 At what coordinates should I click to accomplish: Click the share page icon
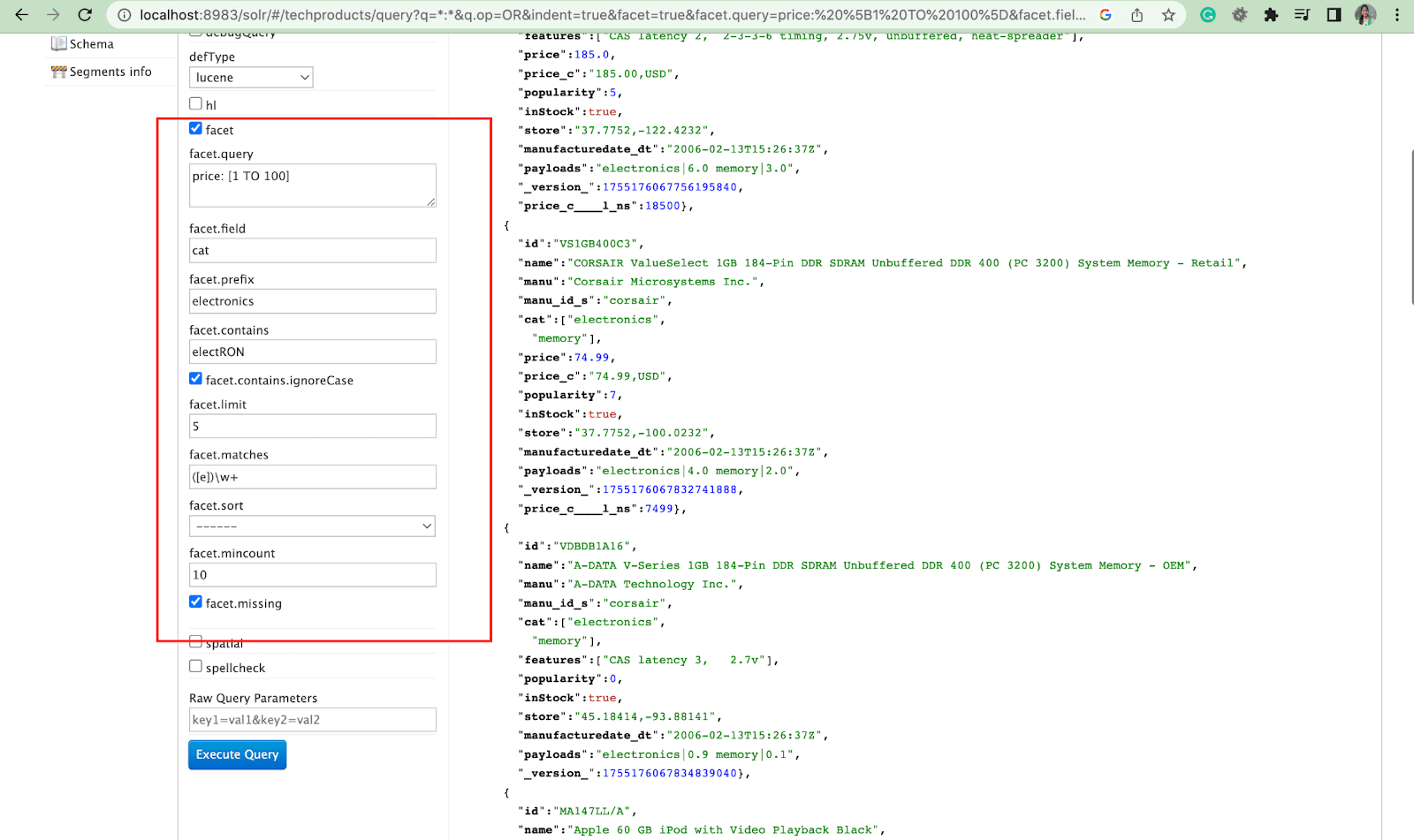(1137, 15)
